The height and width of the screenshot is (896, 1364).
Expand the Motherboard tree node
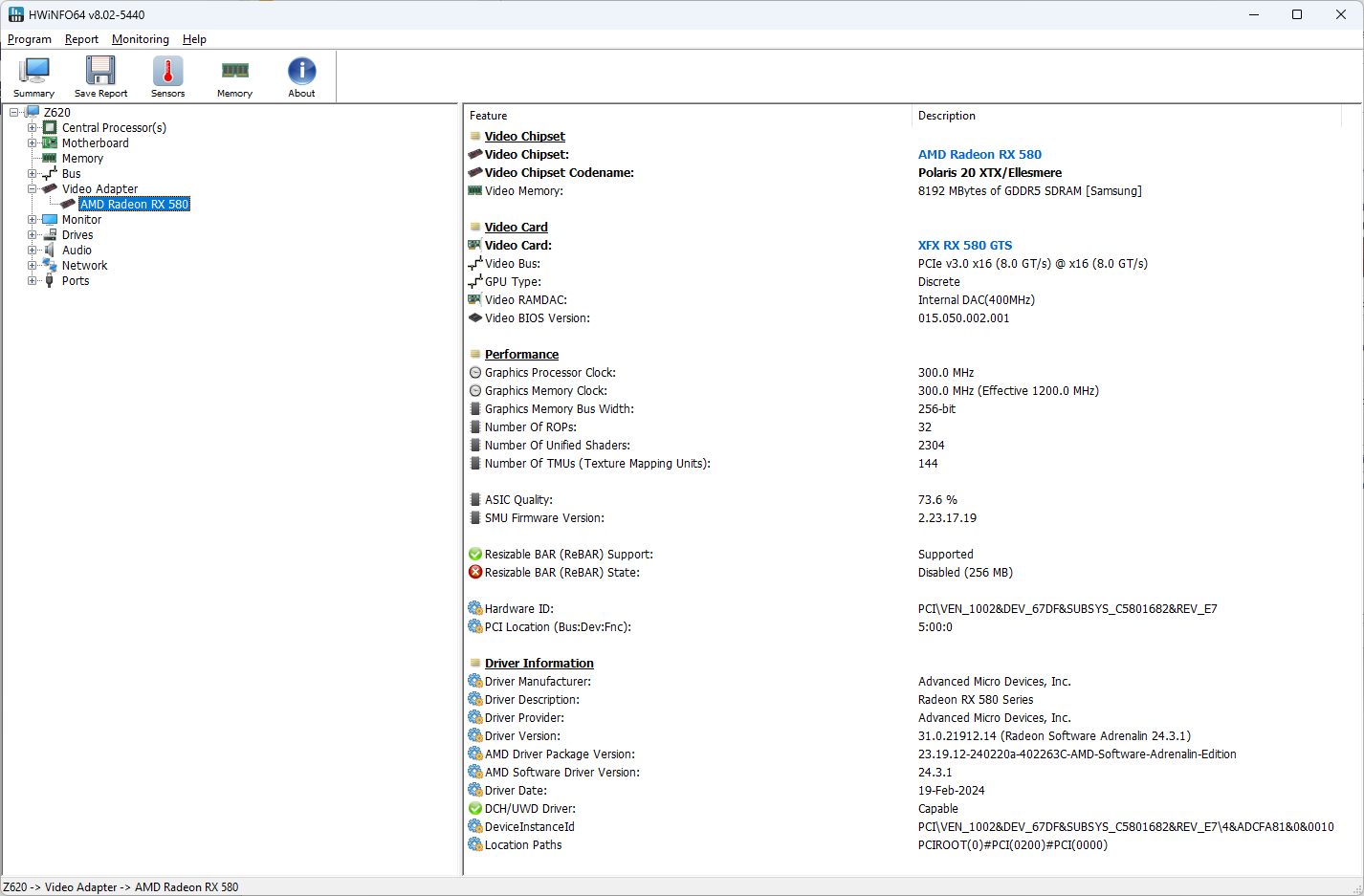(x=32, y=142)
